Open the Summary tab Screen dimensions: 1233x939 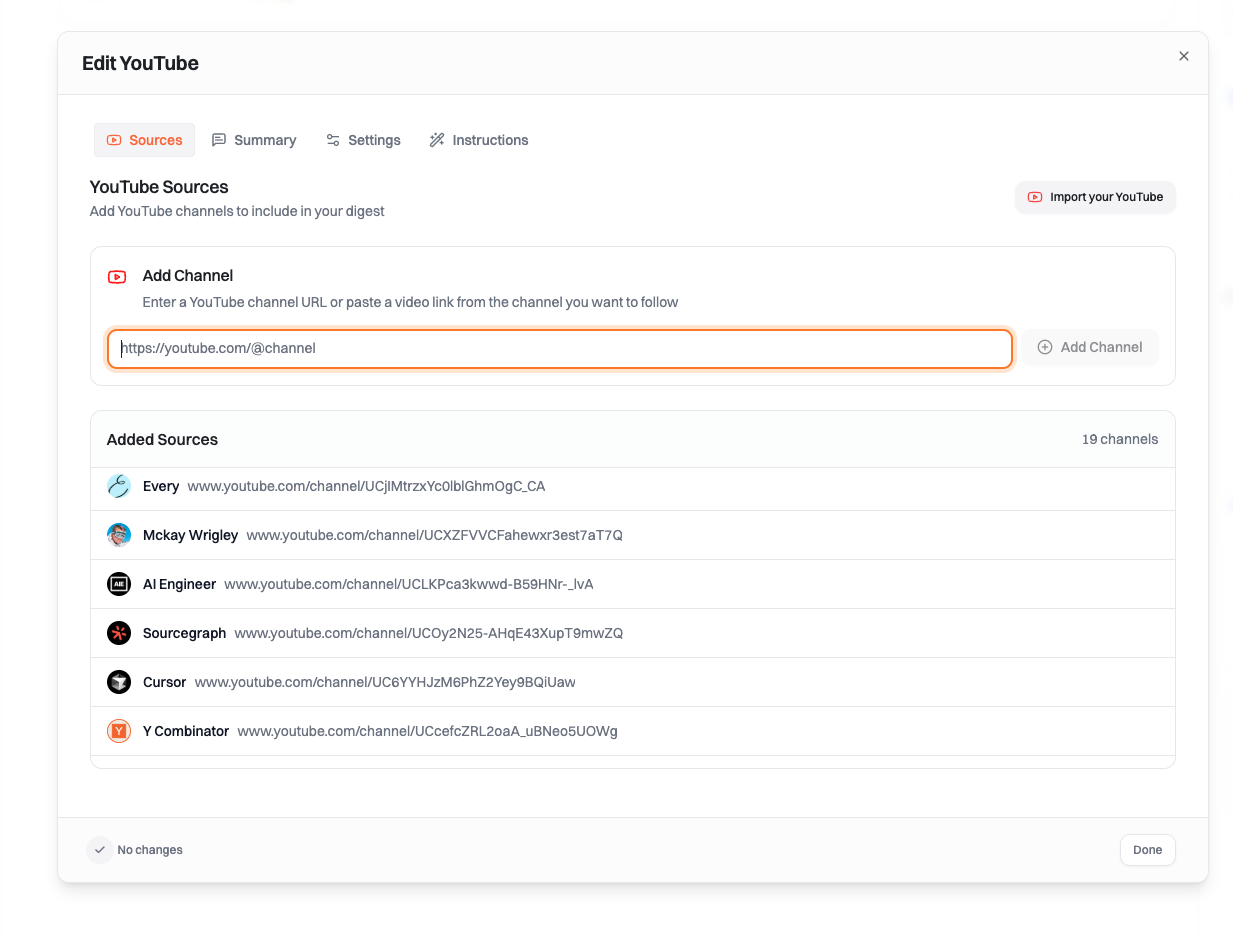click(x=254, y=140)
